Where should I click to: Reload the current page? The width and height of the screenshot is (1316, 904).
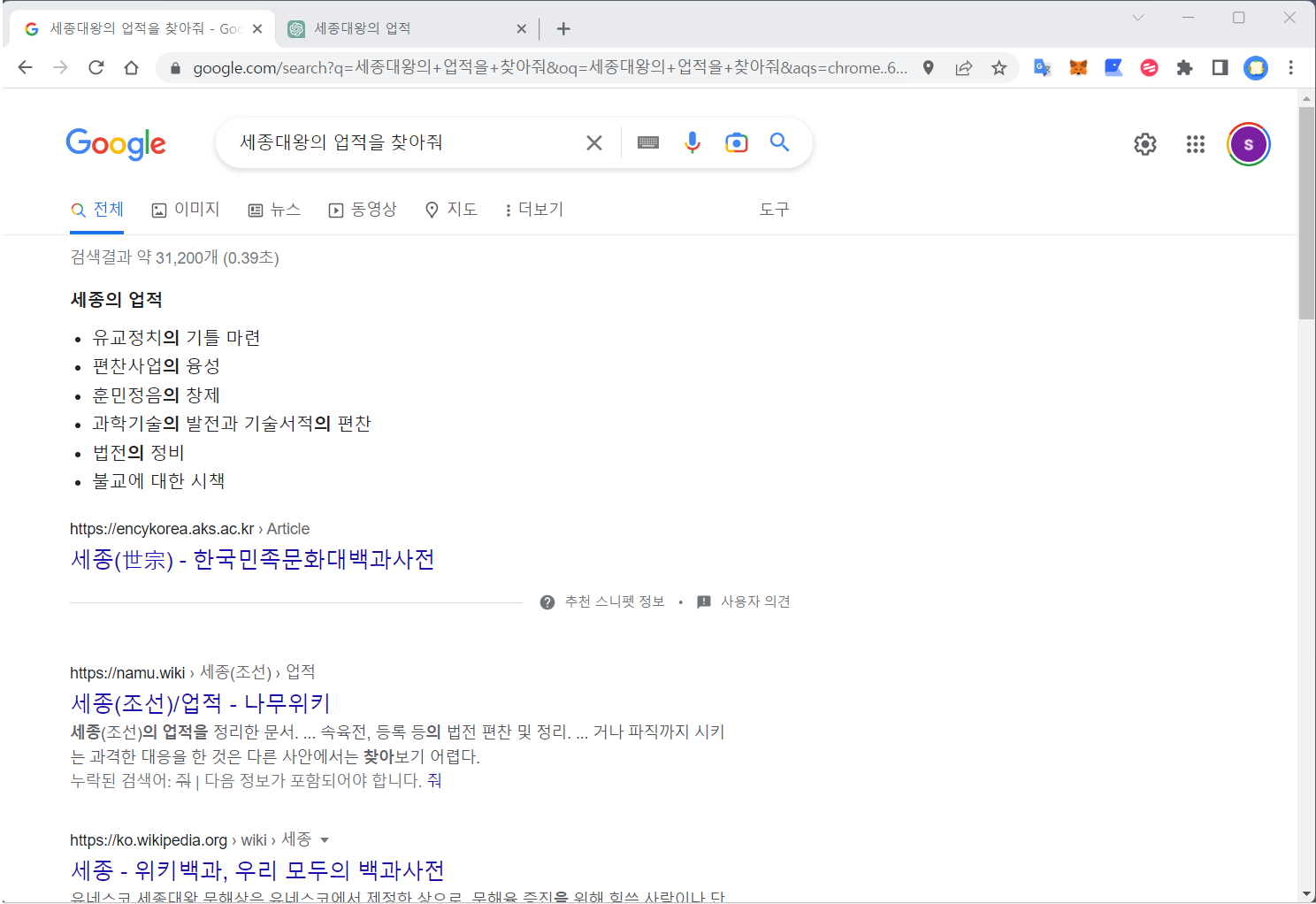point(96,67)
